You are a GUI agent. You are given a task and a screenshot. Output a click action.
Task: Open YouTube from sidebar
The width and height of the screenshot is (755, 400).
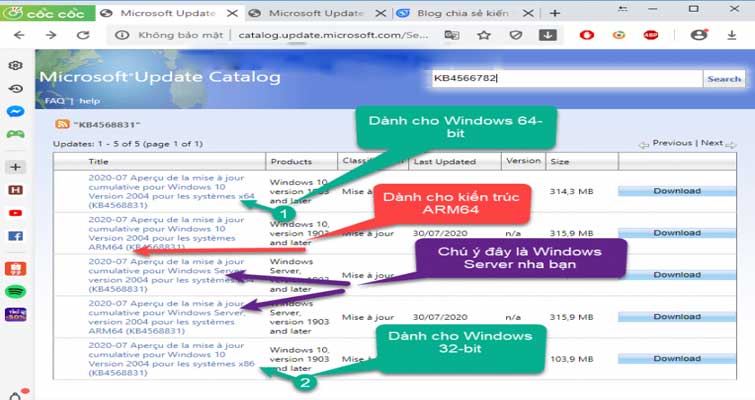15,213
